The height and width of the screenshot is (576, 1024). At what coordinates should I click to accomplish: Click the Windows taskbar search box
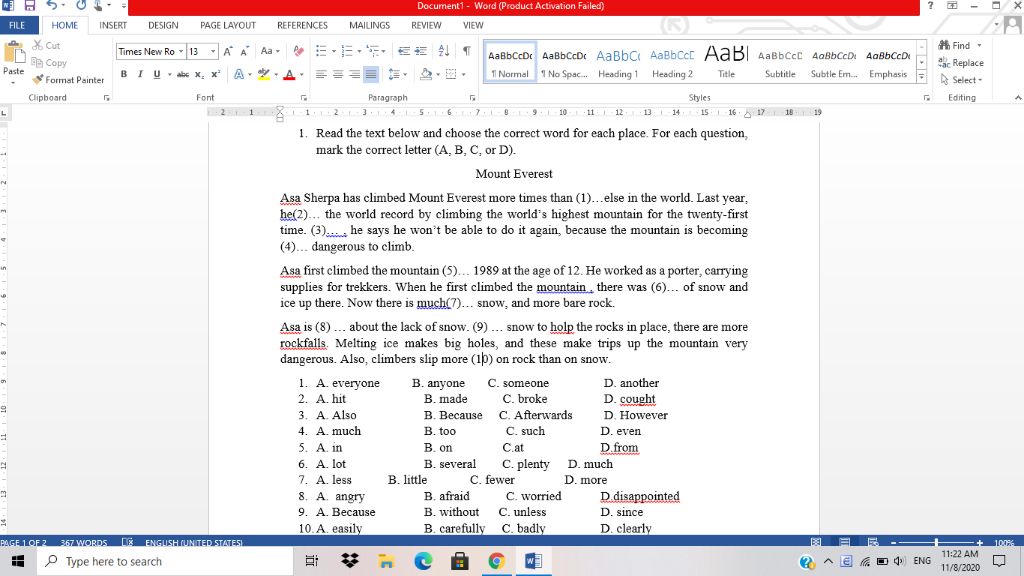coord(165,562)
